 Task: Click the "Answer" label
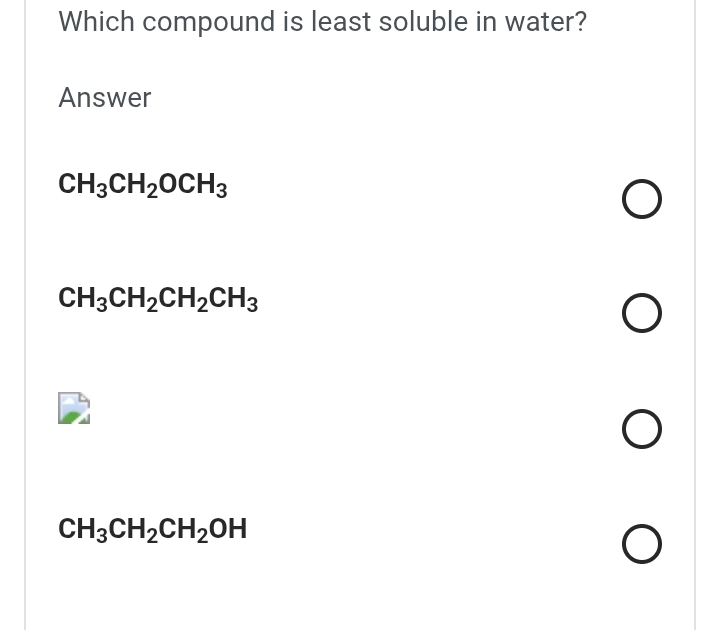click(105, 98)
